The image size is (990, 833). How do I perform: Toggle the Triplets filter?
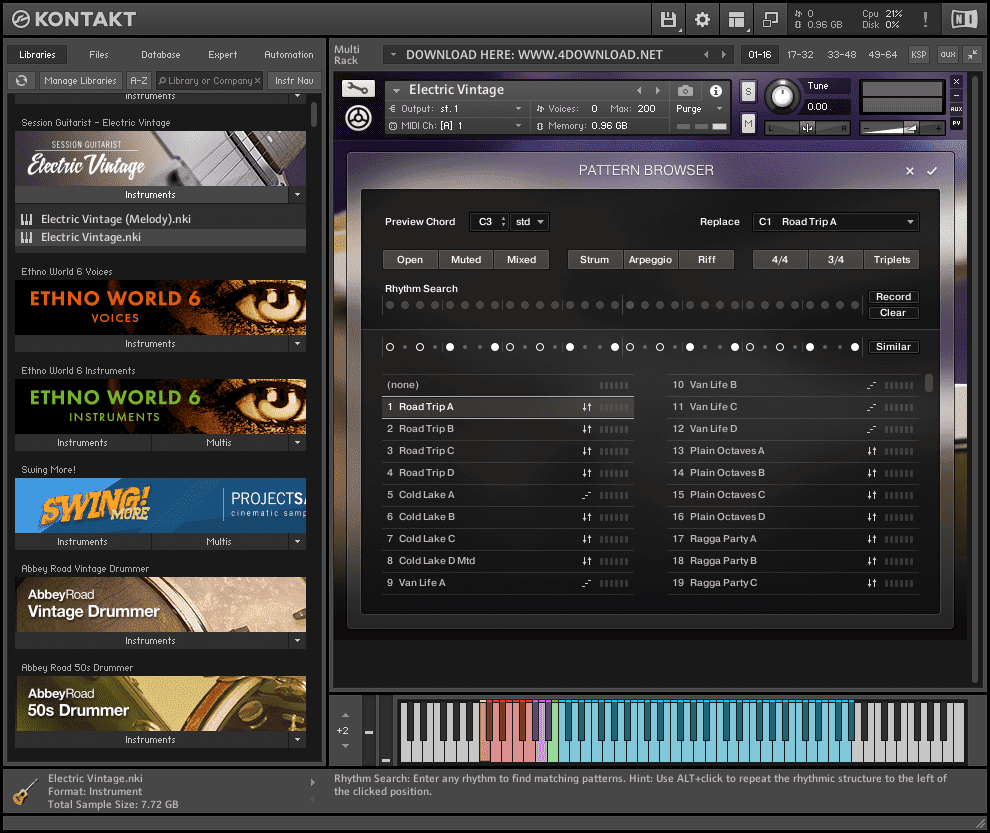coord(892,260)
